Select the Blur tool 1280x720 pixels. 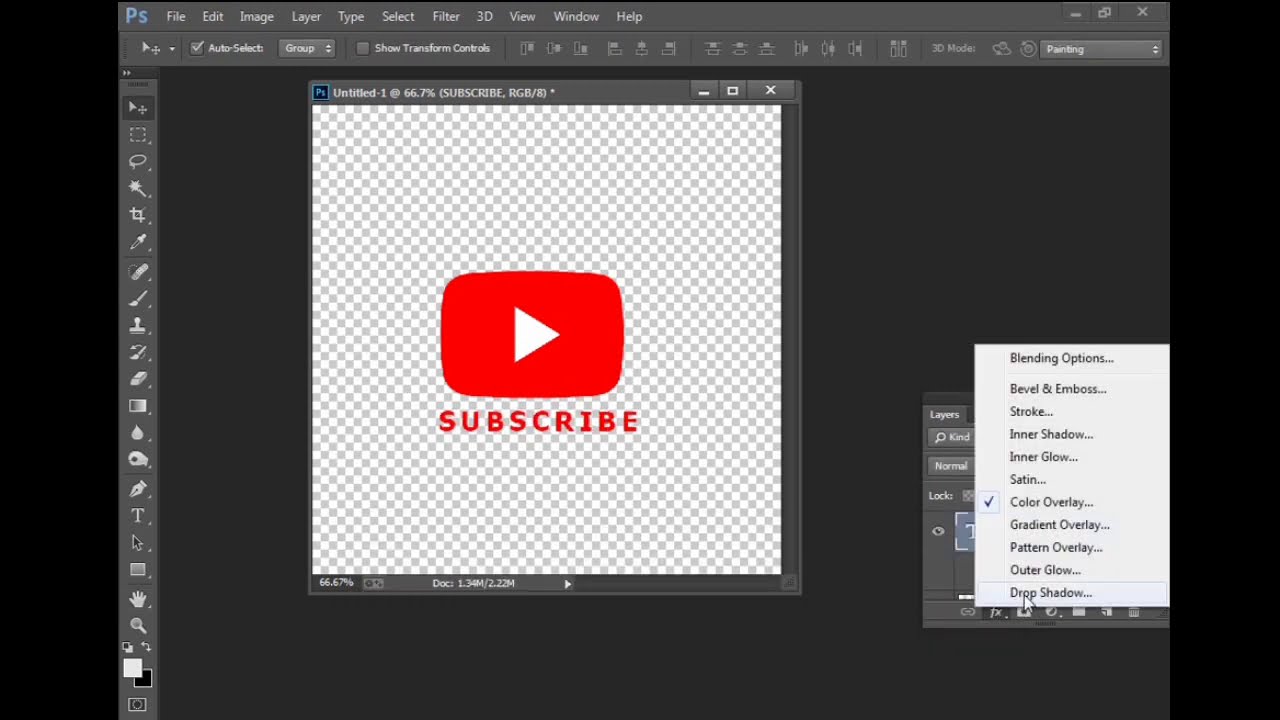138,433
